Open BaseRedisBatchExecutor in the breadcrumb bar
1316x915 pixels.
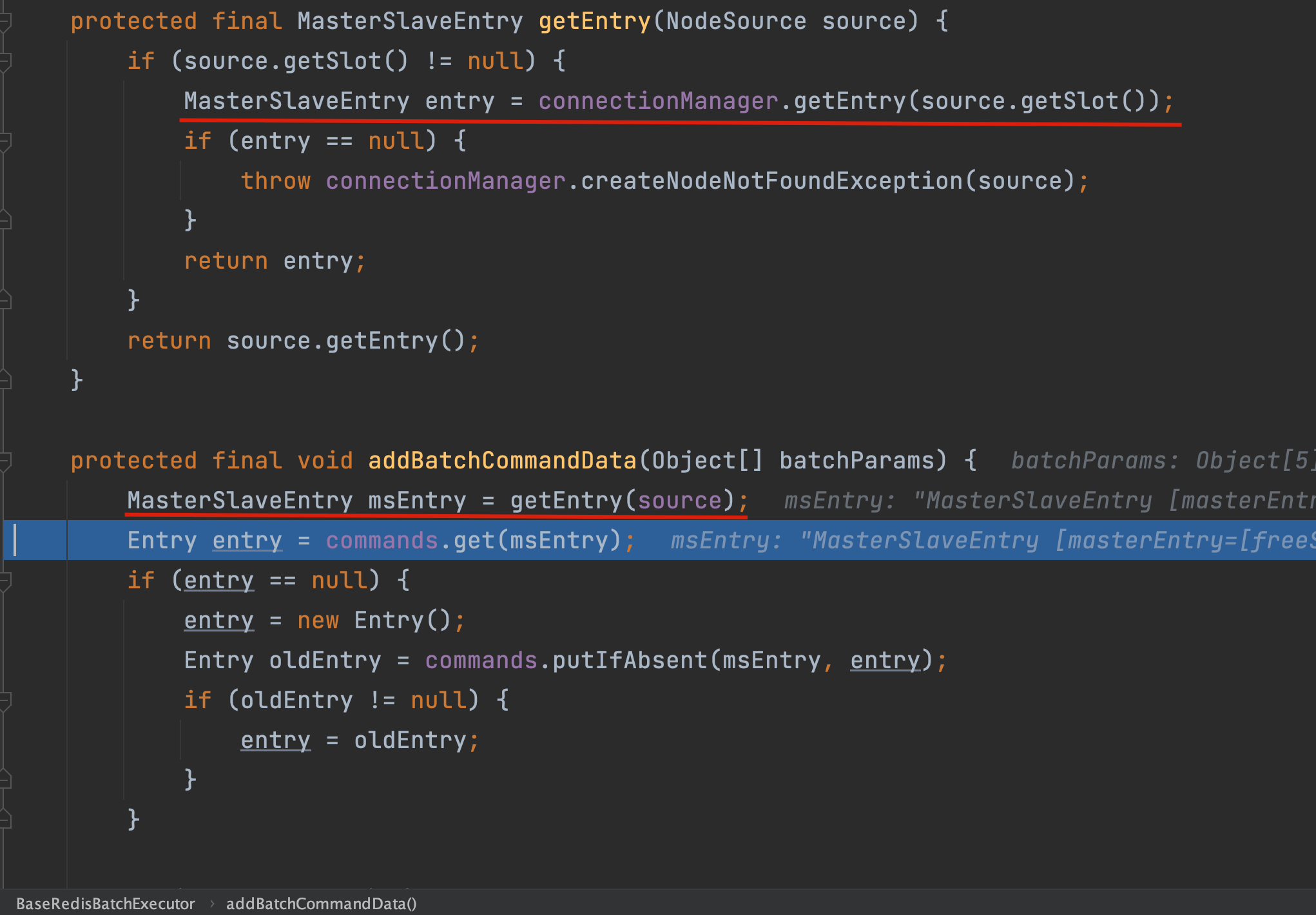pyautogui.click(x=105, y=903)
